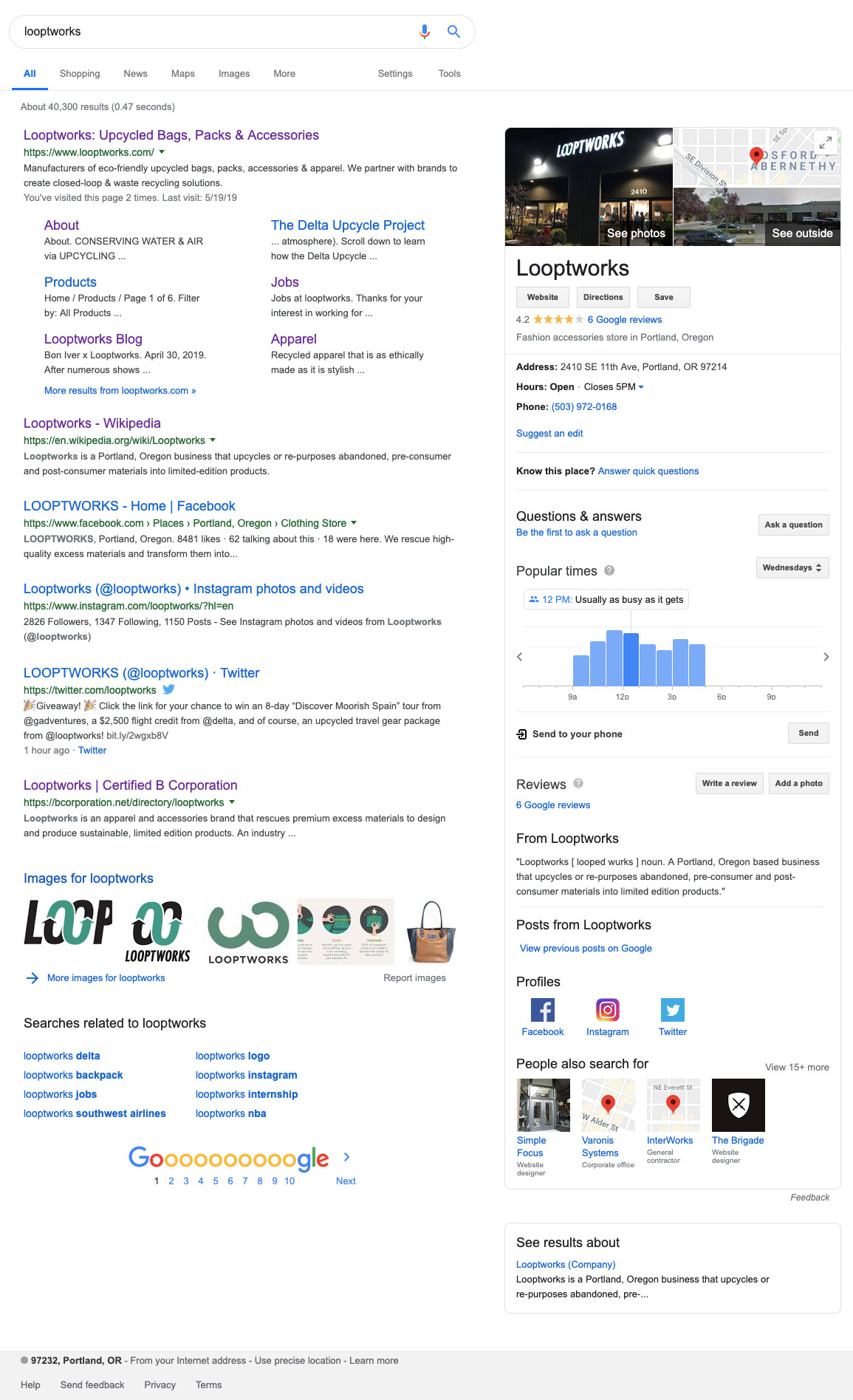Show next day in popular times chart

click(826, 657)
